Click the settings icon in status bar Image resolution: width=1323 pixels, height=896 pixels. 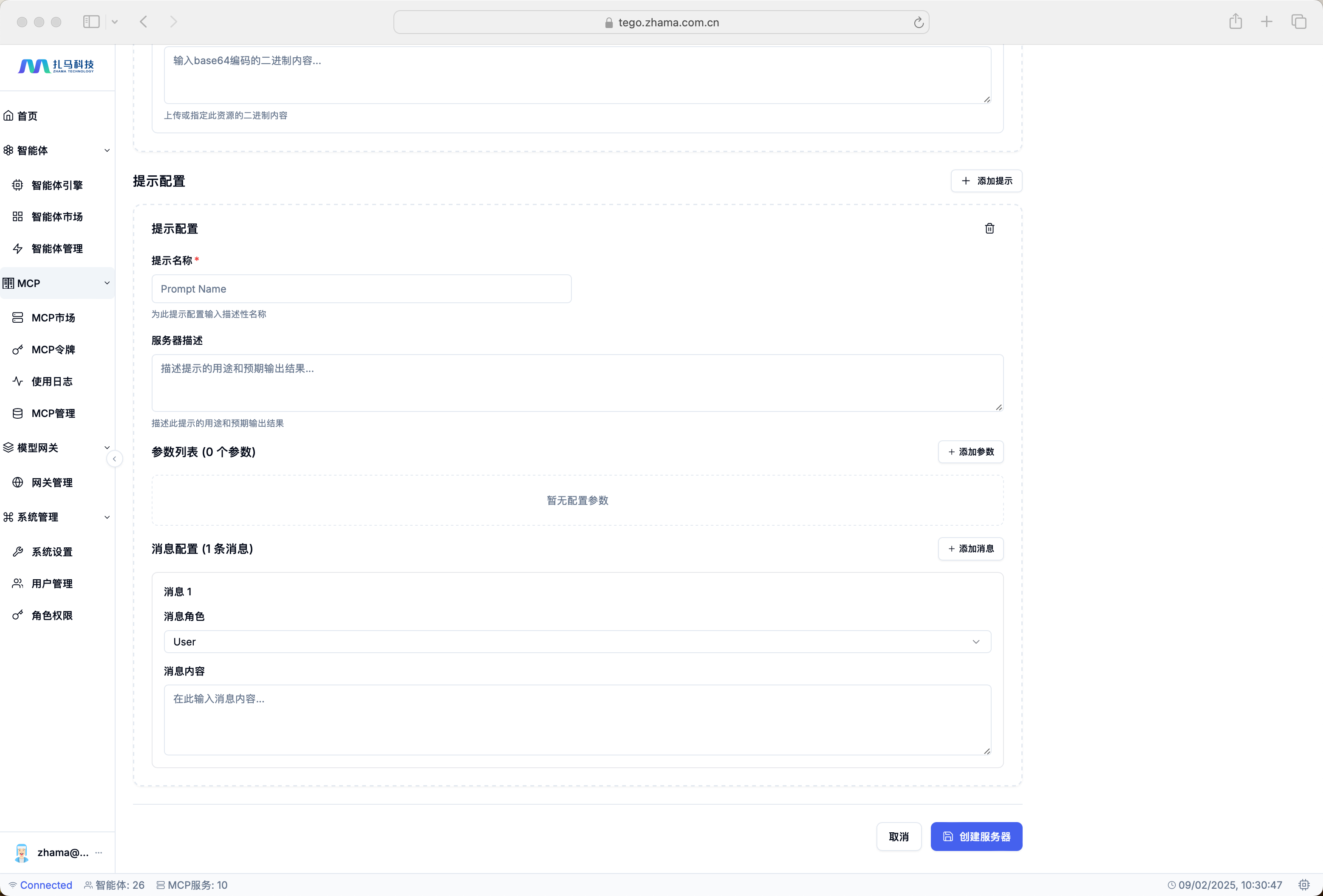point(1303,885)
